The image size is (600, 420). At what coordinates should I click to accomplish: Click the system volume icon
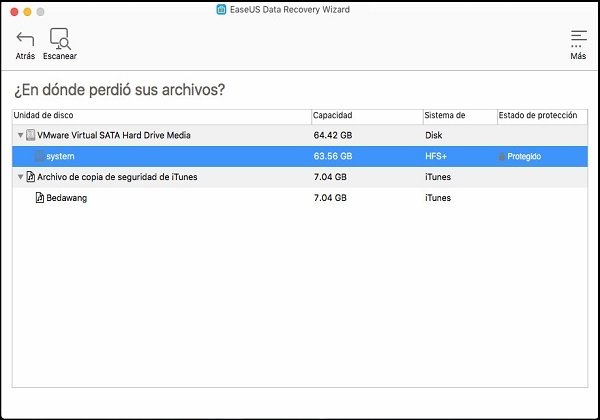tap(40, 156)
